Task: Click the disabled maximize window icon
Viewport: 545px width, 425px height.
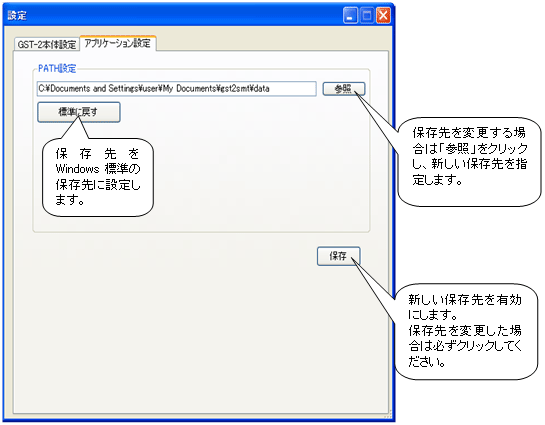Action: [366, 16]
